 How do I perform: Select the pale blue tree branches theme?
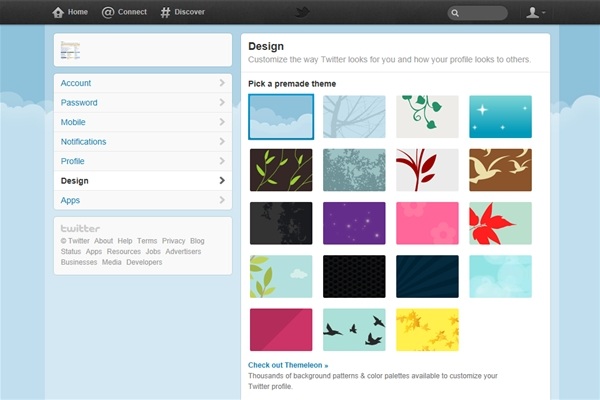(354, 117)
